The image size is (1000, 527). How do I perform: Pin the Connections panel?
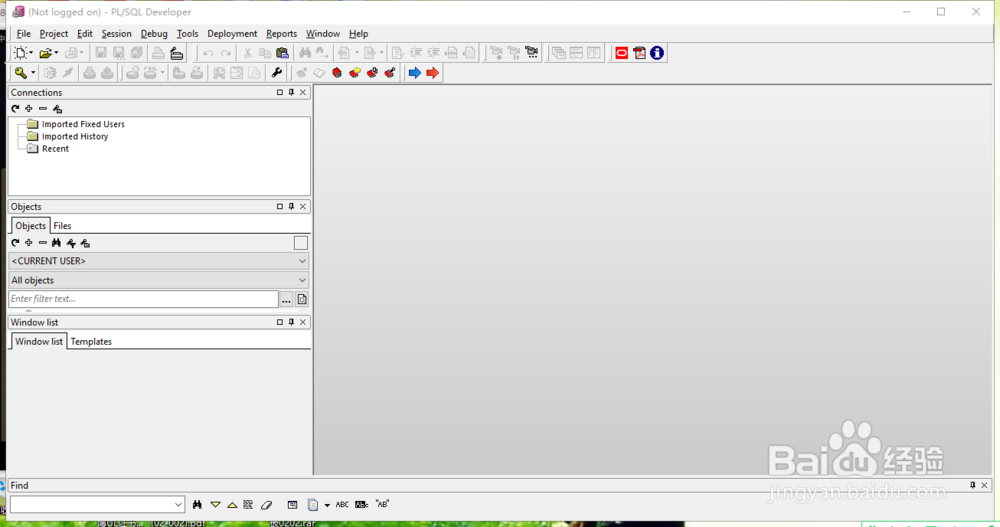click(x=291, y=93)
